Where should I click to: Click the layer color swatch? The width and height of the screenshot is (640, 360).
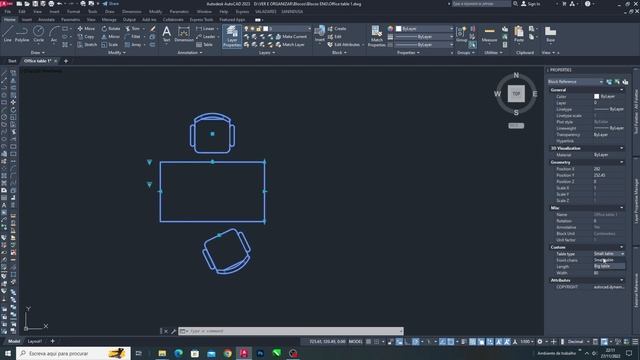pyautogui.click(x=265, y=29)
